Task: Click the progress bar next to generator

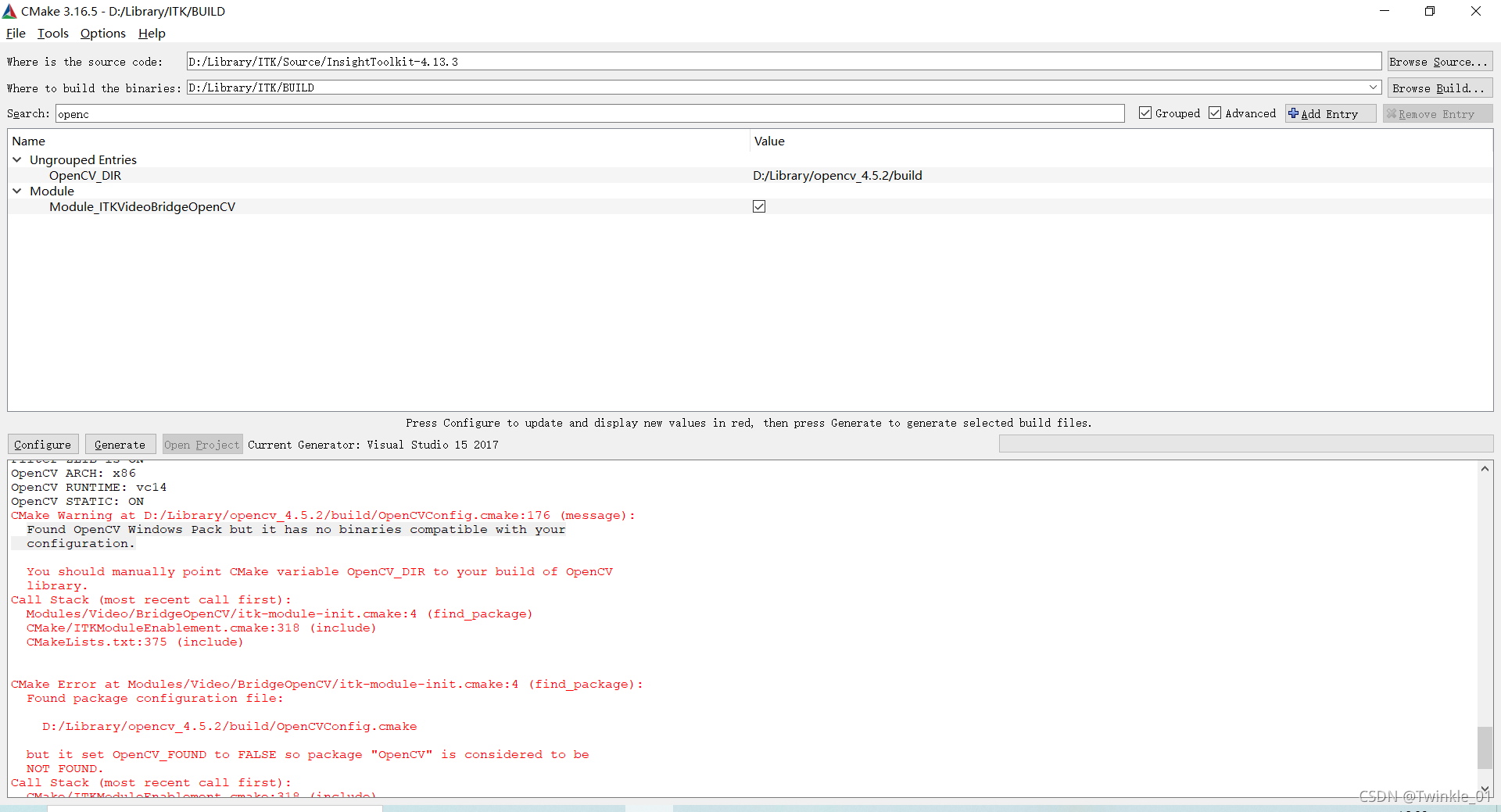Action: pyautogui.click(x=1245, y=444)
